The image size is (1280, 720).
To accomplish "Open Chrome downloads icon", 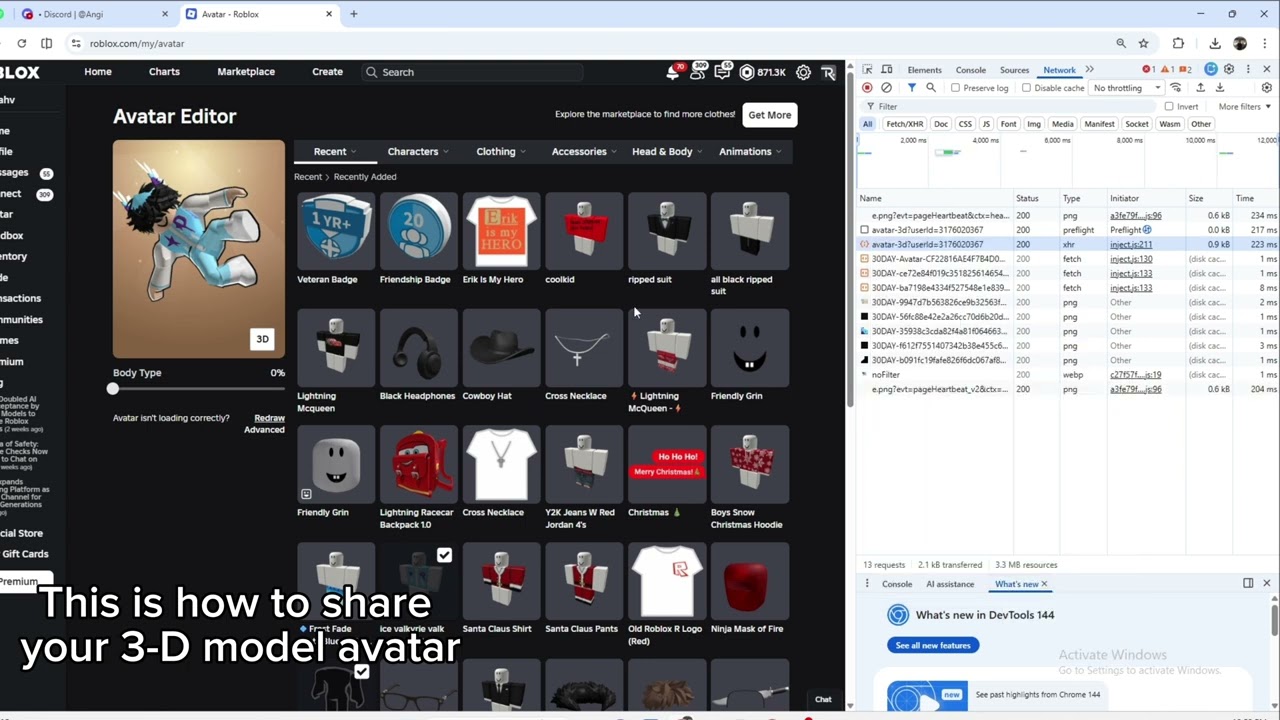I will [1214, 43].
